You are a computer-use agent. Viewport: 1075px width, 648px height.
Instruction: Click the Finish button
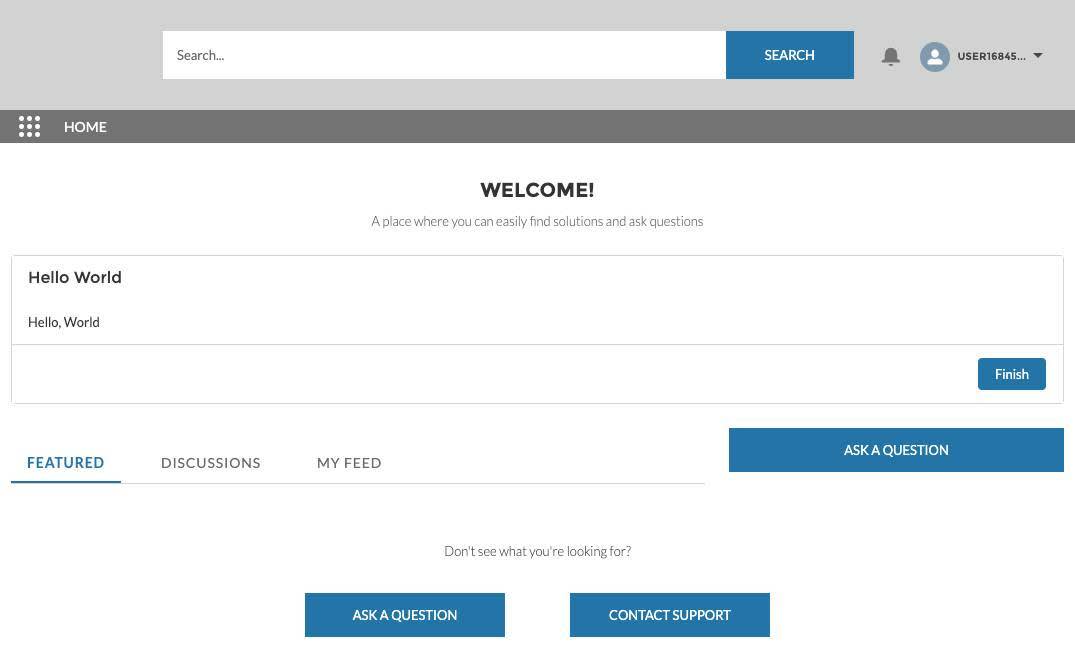pyautogui.click(x=1011, y=374)
